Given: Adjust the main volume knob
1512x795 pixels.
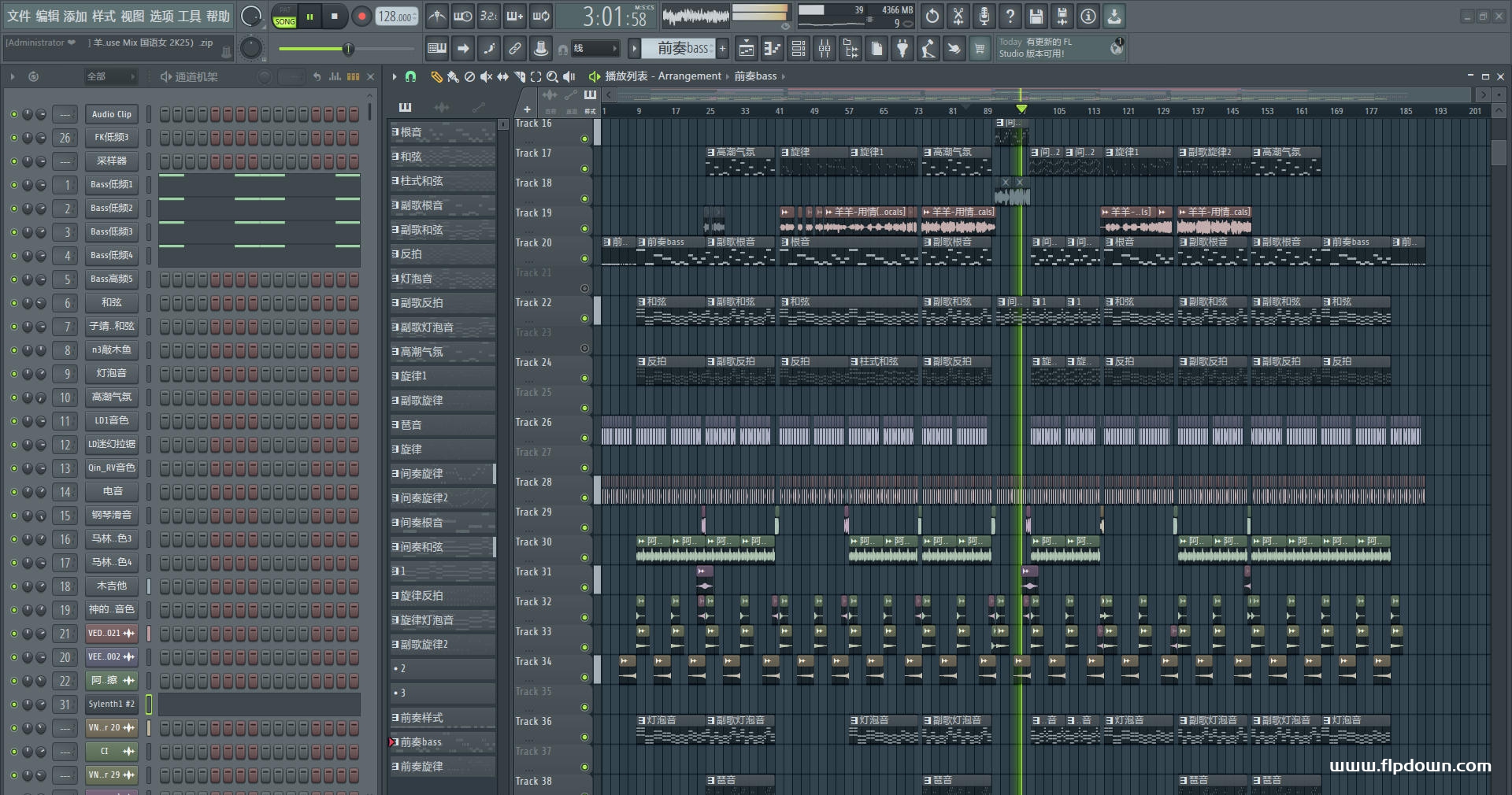Looking at the screenshot, I should point(251,17).
